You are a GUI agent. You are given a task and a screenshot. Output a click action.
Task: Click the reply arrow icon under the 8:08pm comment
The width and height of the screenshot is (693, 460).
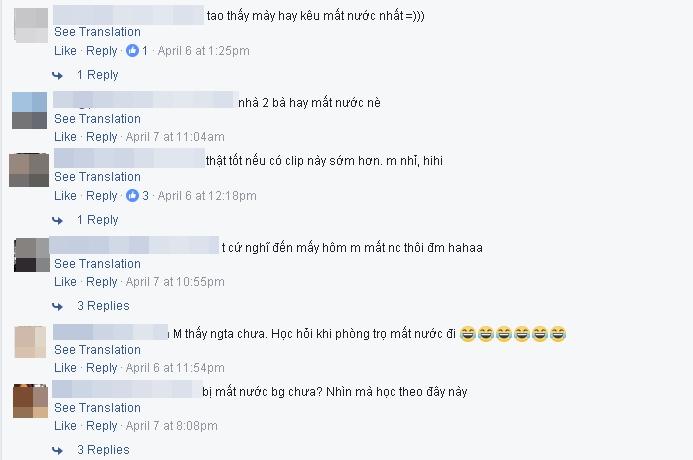pos(57,450)
